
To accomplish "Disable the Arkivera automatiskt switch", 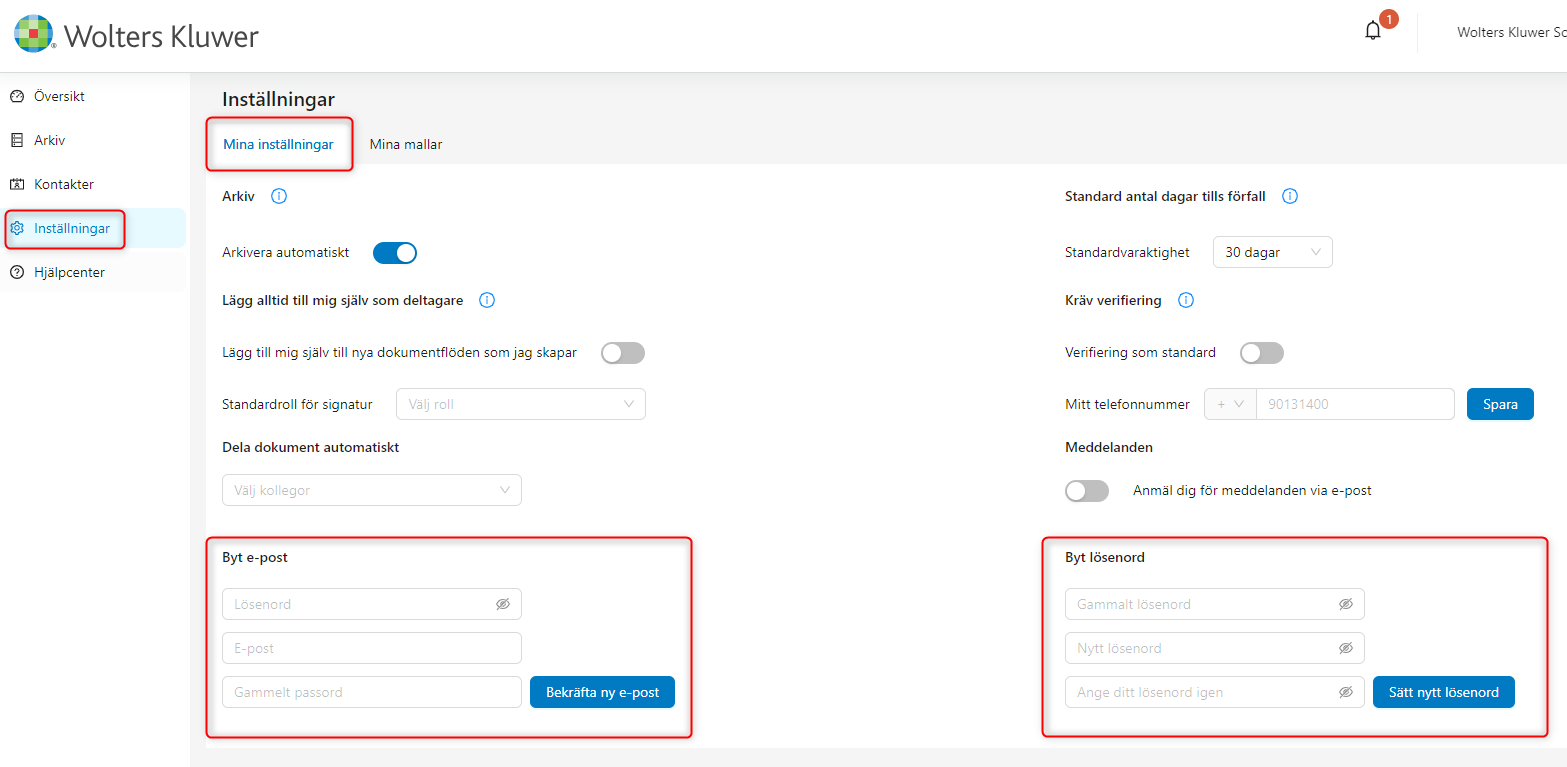I will (x=395, y=253).
